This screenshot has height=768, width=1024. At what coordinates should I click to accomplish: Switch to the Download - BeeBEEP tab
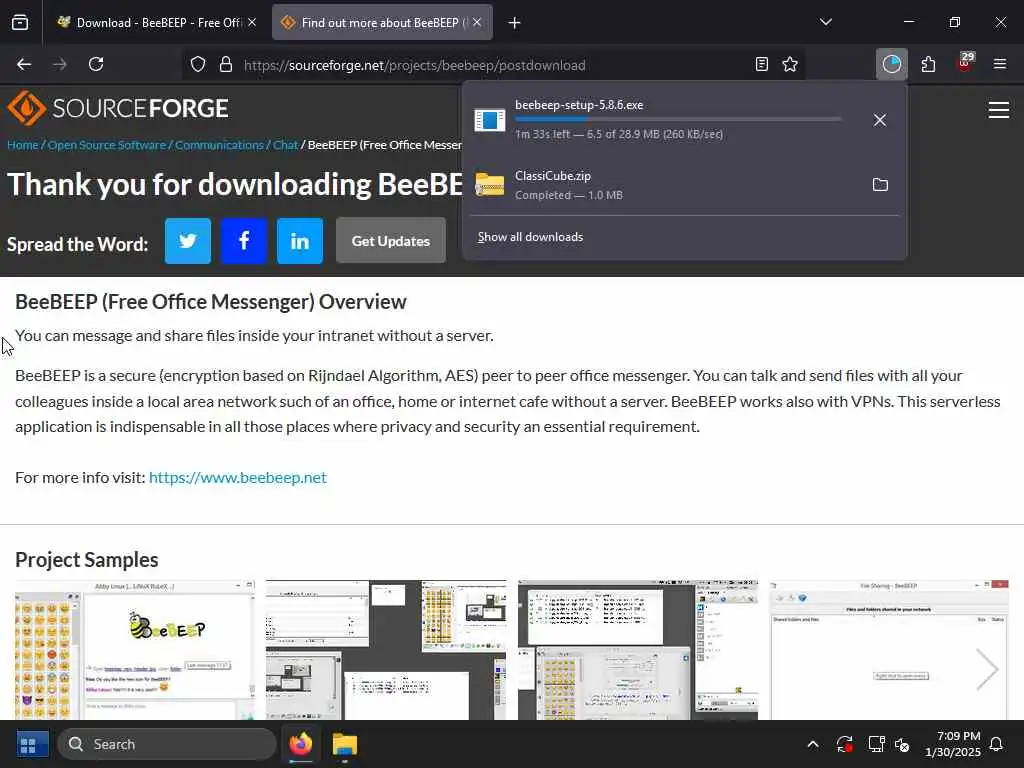click(x=157, y=22)
